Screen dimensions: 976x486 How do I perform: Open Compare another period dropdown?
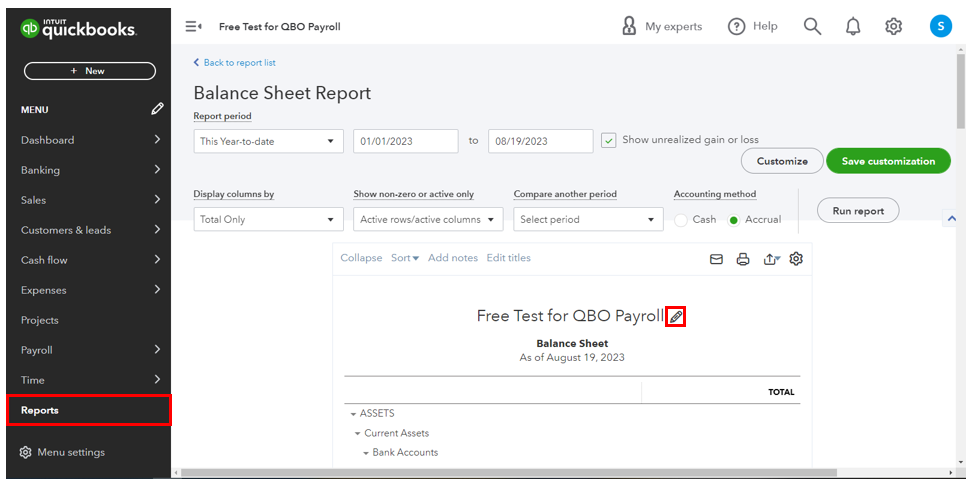588,220
